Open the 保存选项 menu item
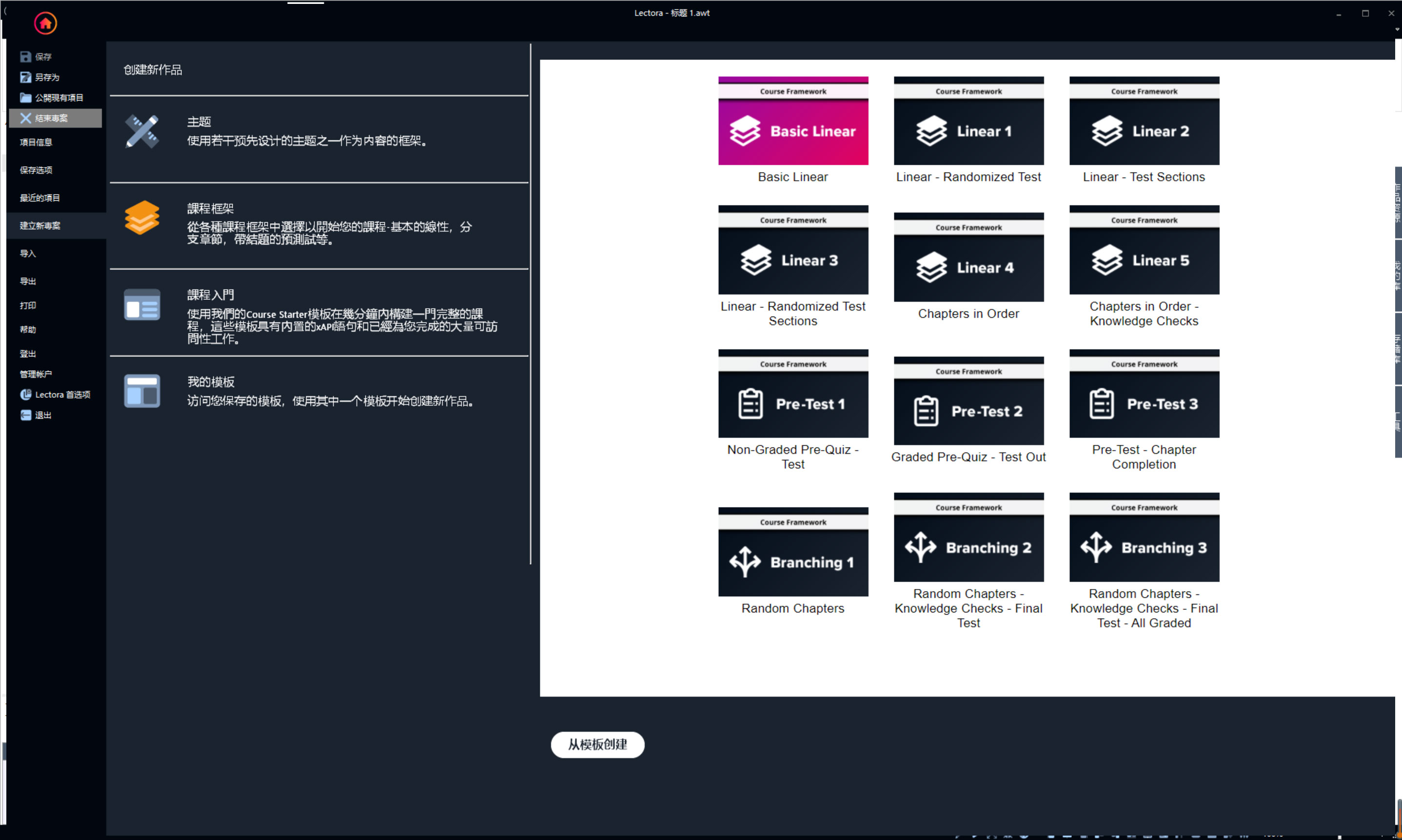1402x840 pixels. tap(36, 170)
